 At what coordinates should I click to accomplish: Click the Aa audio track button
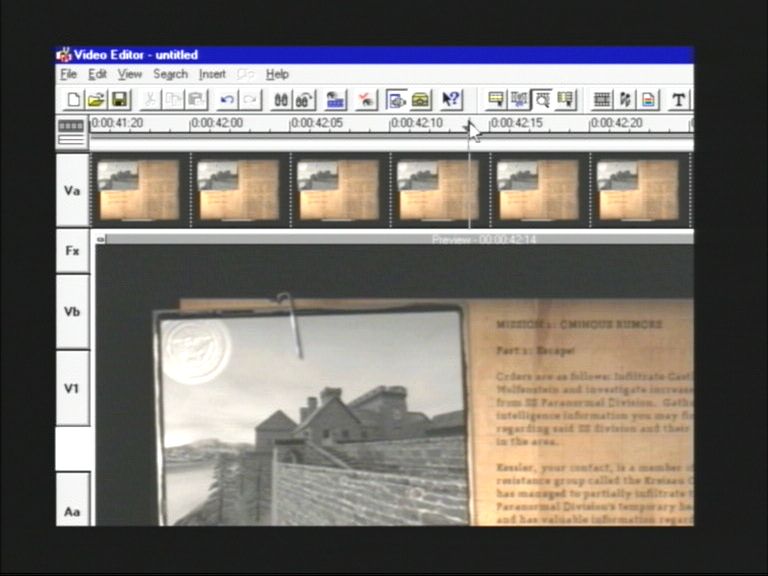pos(72,501)
